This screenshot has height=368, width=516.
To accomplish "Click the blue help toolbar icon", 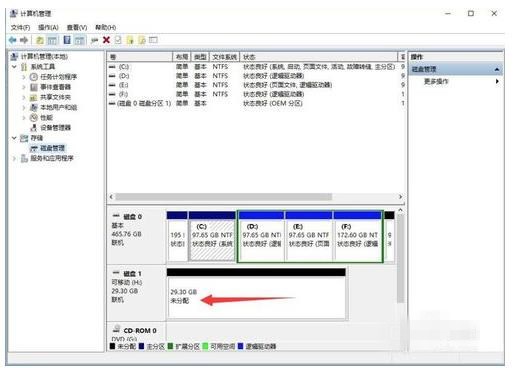I will tap(67, 40).
